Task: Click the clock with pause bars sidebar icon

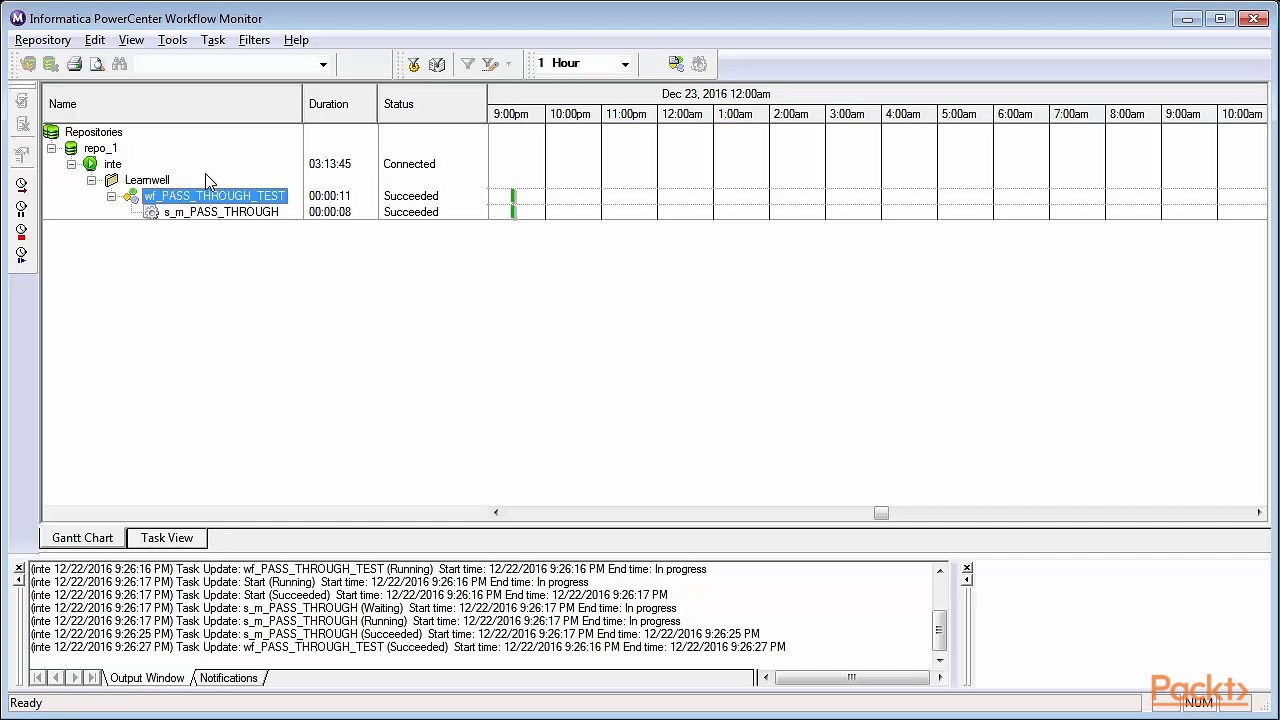Action: [22, 209]
